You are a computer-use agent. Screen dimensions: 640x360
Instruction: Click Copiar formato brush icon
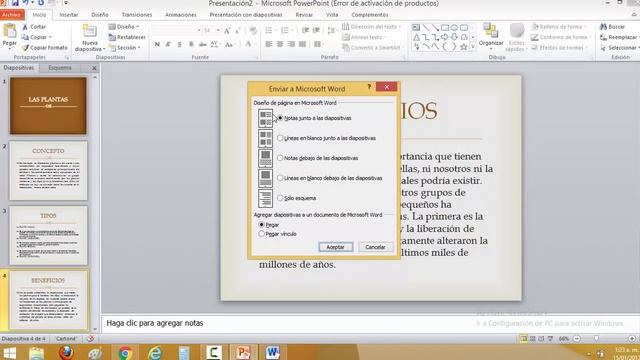click(25, 48)
